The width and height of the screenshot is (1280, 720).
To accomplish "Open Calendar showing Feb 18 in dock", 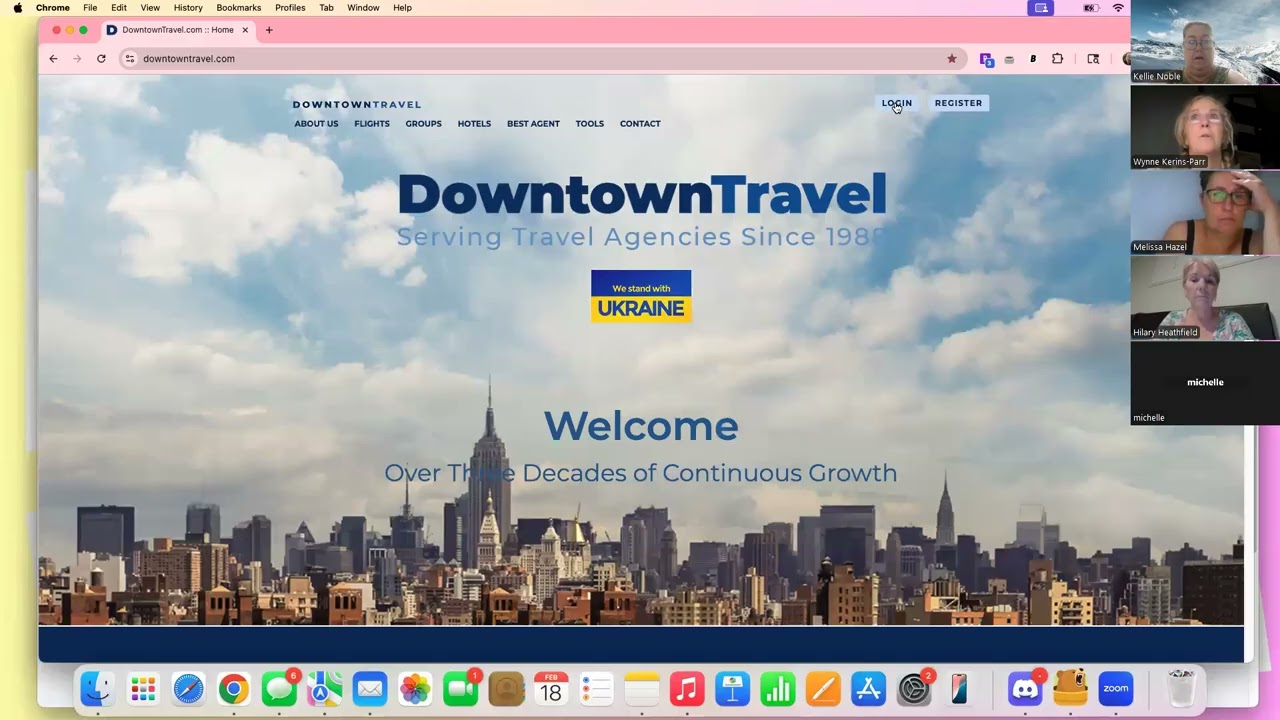I will tap(551, 689).
